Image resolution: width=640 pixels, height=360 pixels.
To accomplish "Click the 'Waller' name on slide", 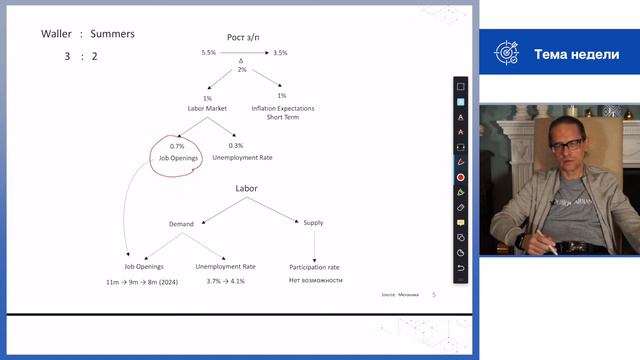I will tap(56, 34).
